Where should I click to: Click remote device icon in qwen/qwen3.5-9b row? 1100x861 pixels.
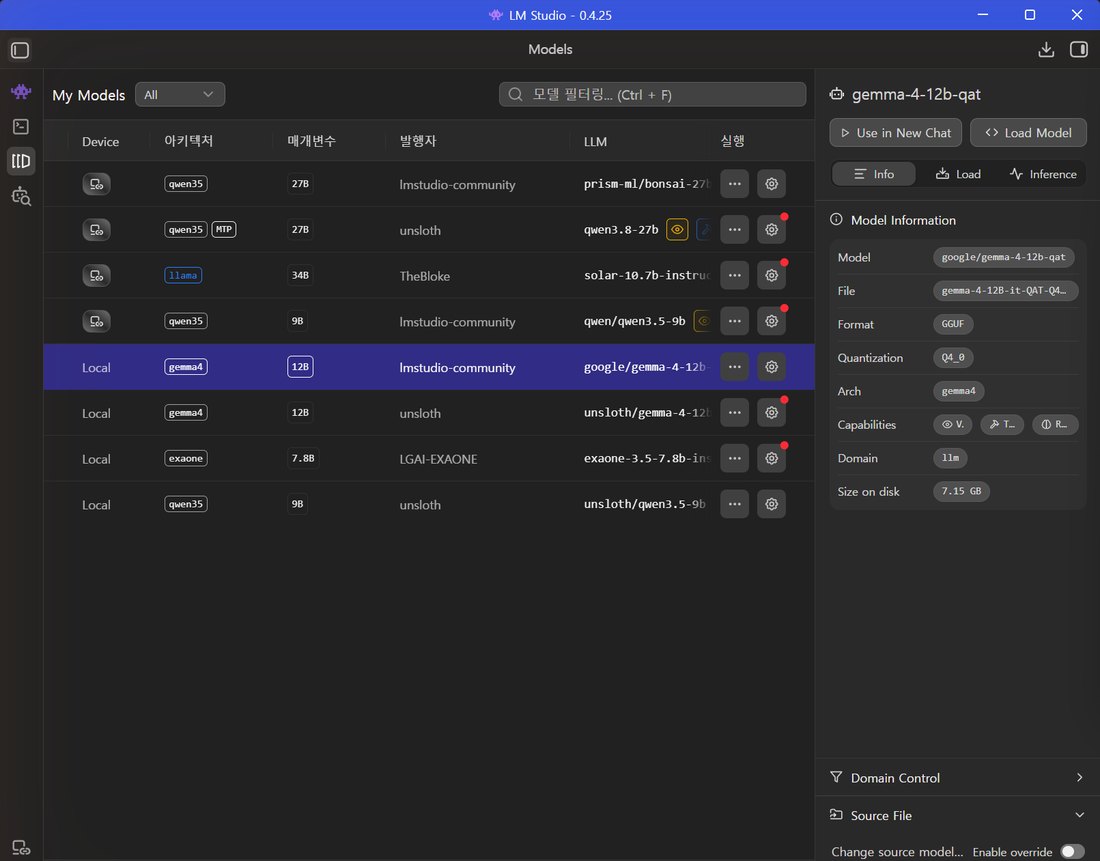[96, 321]
